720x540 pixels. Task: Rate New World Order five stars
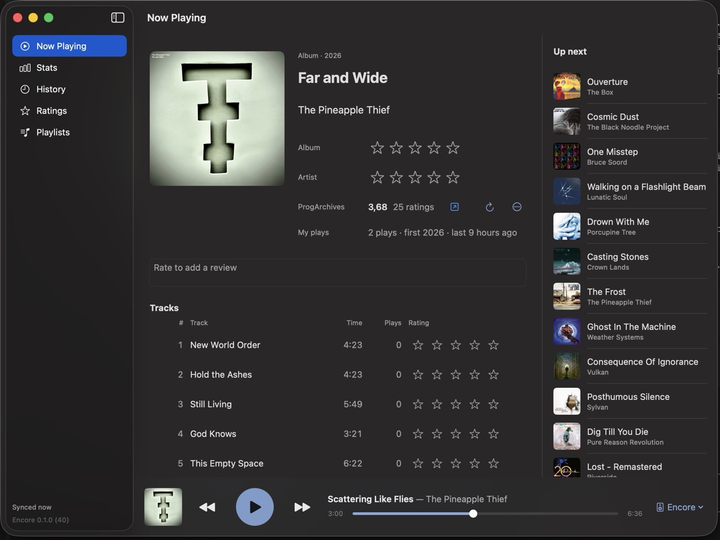point(493,345)
